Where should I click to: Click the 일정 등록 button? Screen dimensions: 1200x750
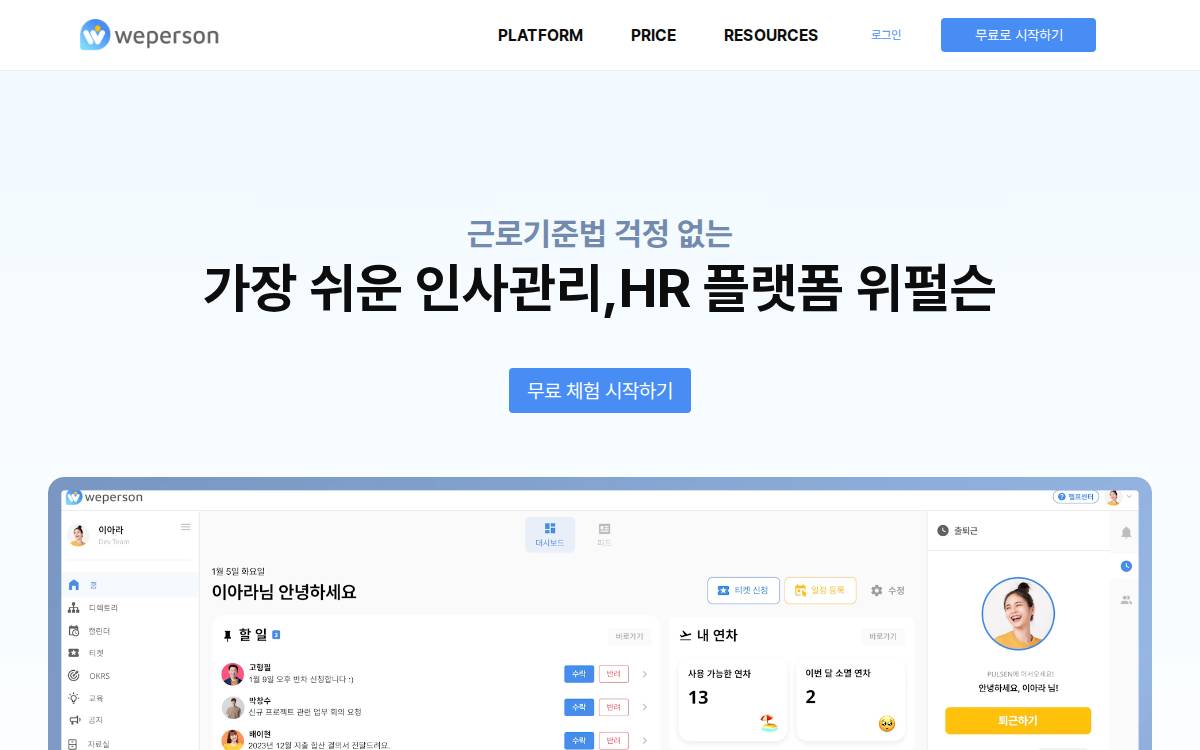pos(820,591)
